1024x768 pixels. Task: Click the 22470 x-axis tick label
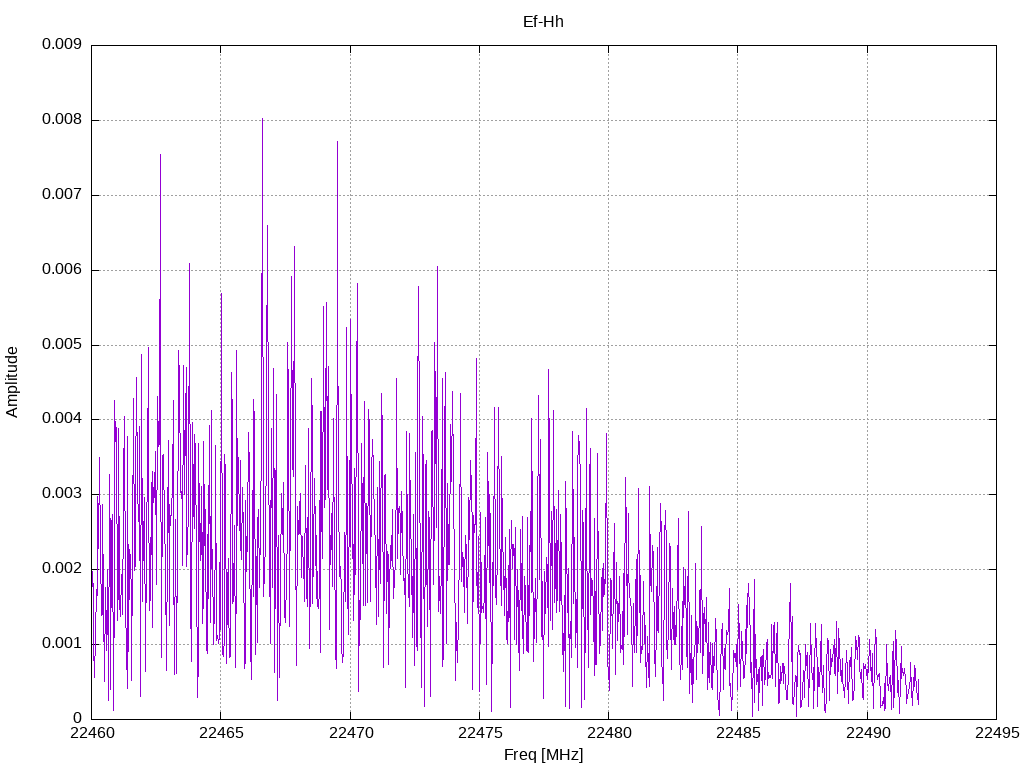[x=351, y=733]
